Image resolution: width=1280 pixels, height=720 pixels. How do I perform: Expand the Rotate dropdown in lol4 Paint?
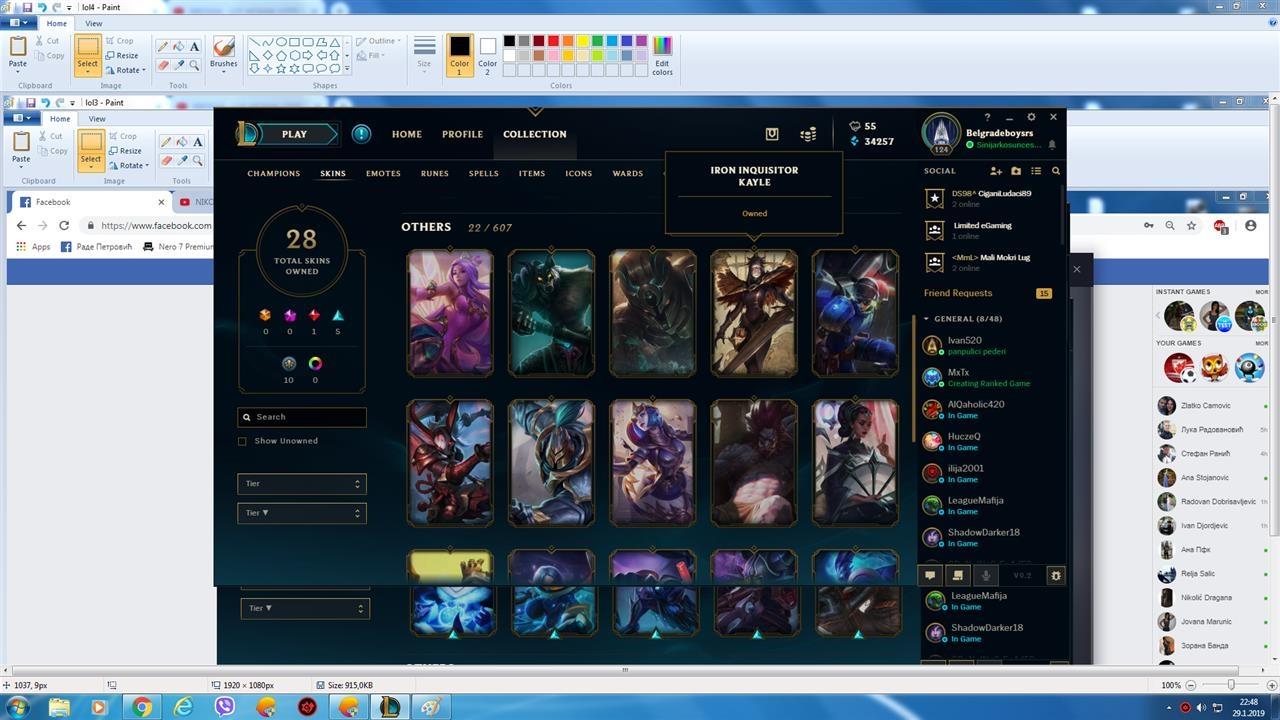[125, 70]
